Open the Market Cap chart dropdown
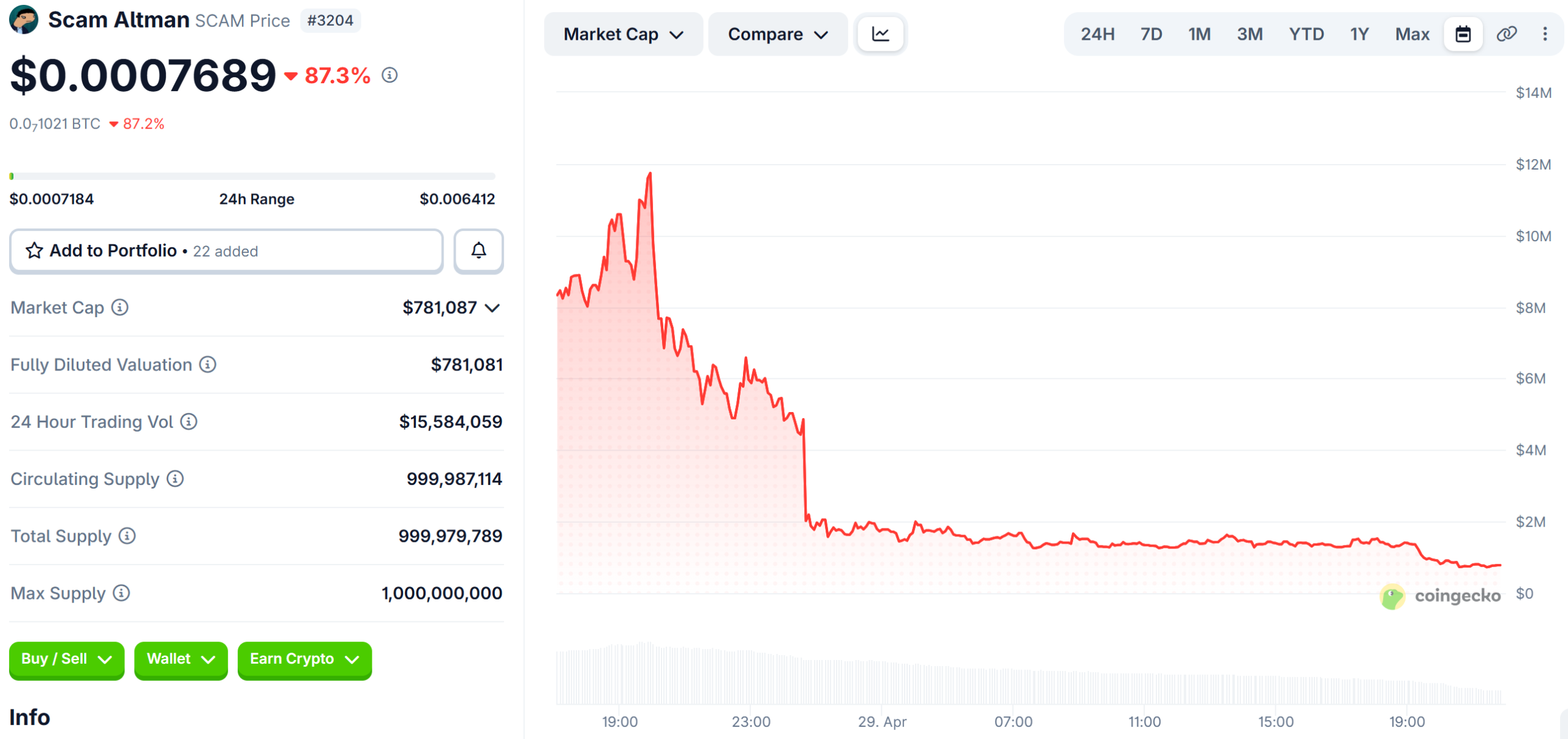This screenshot has width=1568, height=739. 623,34
